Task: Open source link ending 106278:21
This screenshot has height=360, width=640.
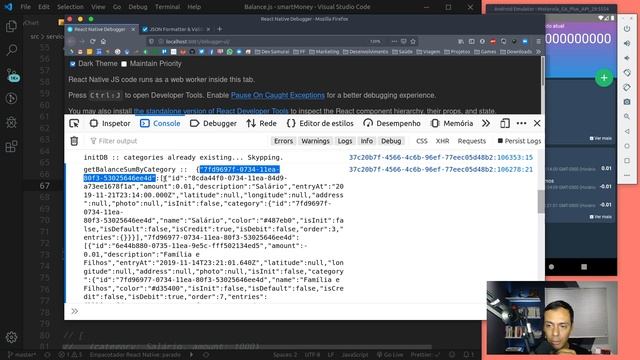Action: [441, 169]
